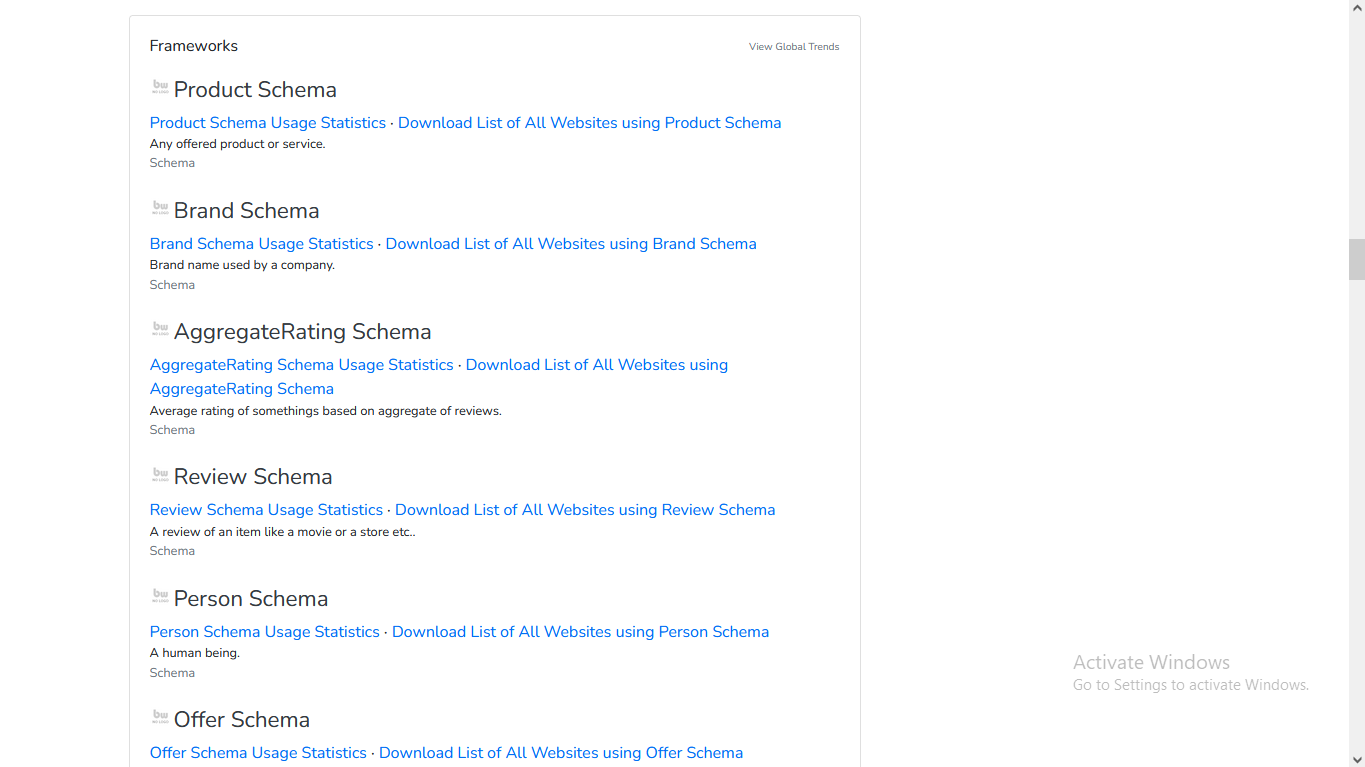Screen dimensions: 1365x767
Task: Click the Schema tag under Person Schema
Action: (x=172, y=673)
